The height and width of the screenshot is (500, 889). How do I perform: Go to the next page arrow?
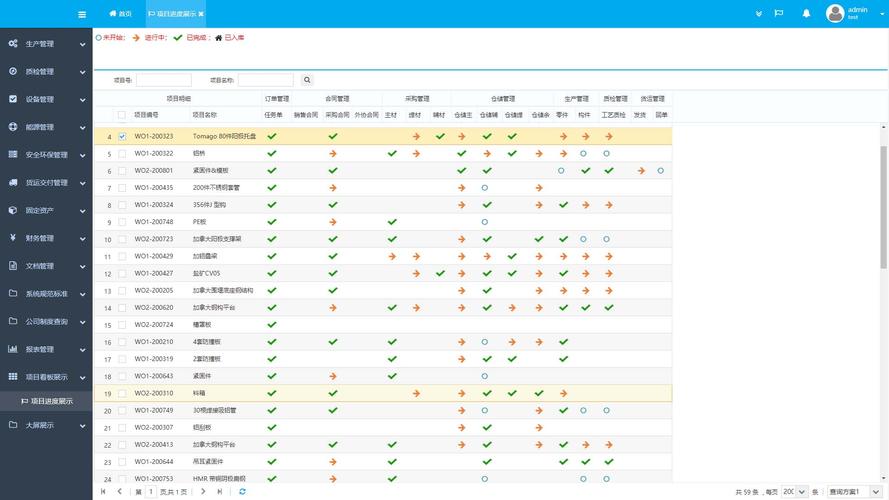click(204, 492)
